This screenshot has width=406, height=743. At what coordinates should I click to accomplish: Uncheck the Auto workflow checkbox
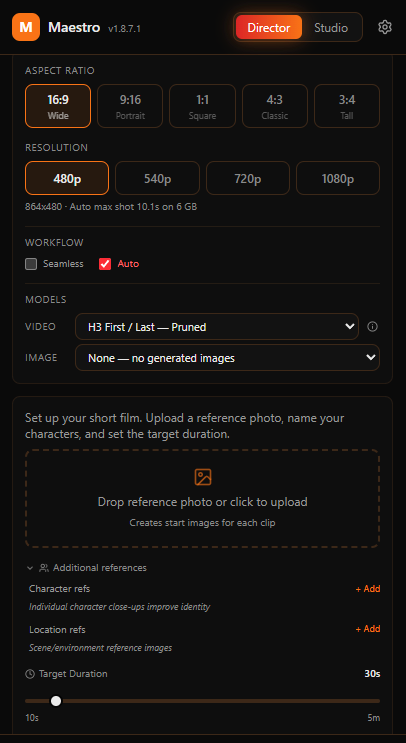pyautogui.click(x=105, y=264)
